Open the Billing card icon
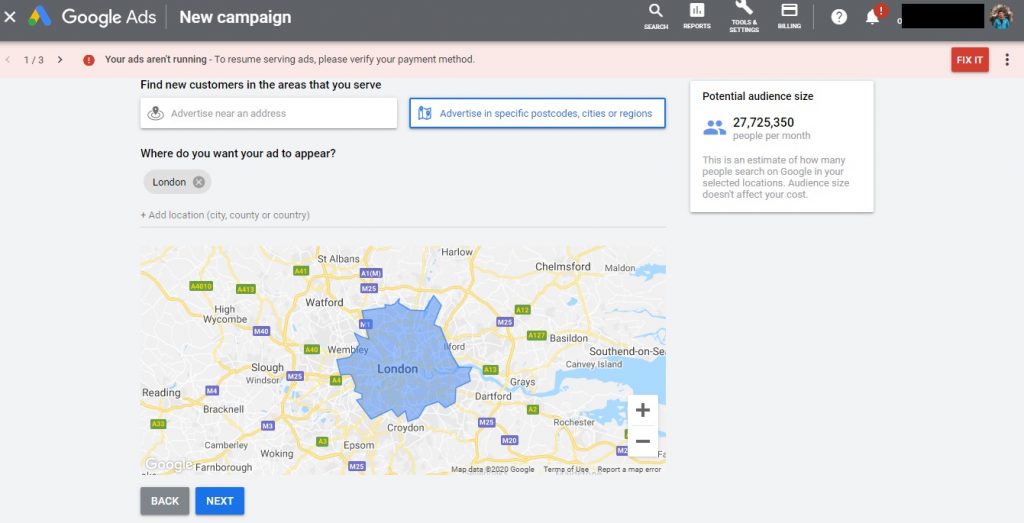The width and height of the screenshot is (1024, 523). pos(789,16)
